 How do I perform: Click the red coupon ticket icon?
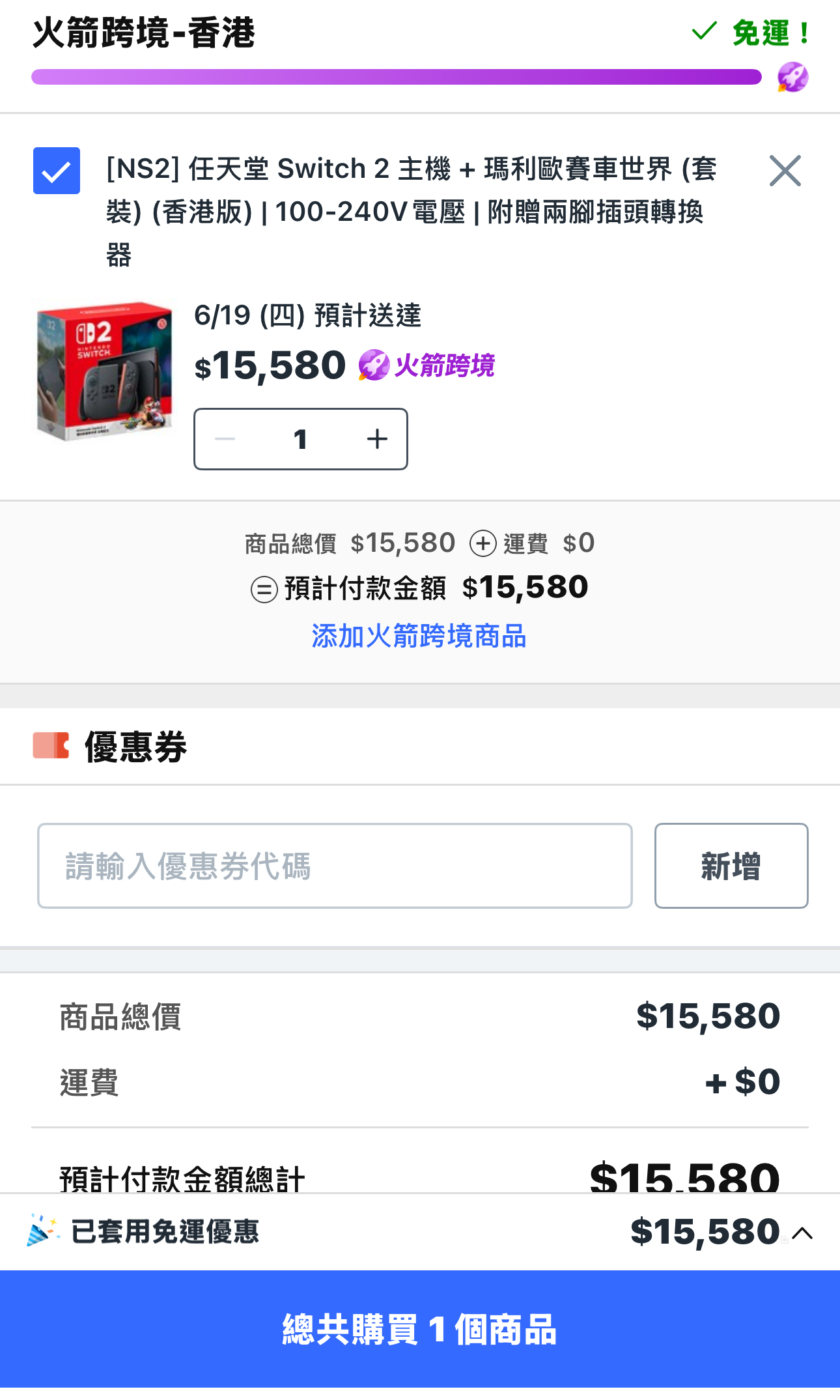pyautogui.click(x=51, y=746)
